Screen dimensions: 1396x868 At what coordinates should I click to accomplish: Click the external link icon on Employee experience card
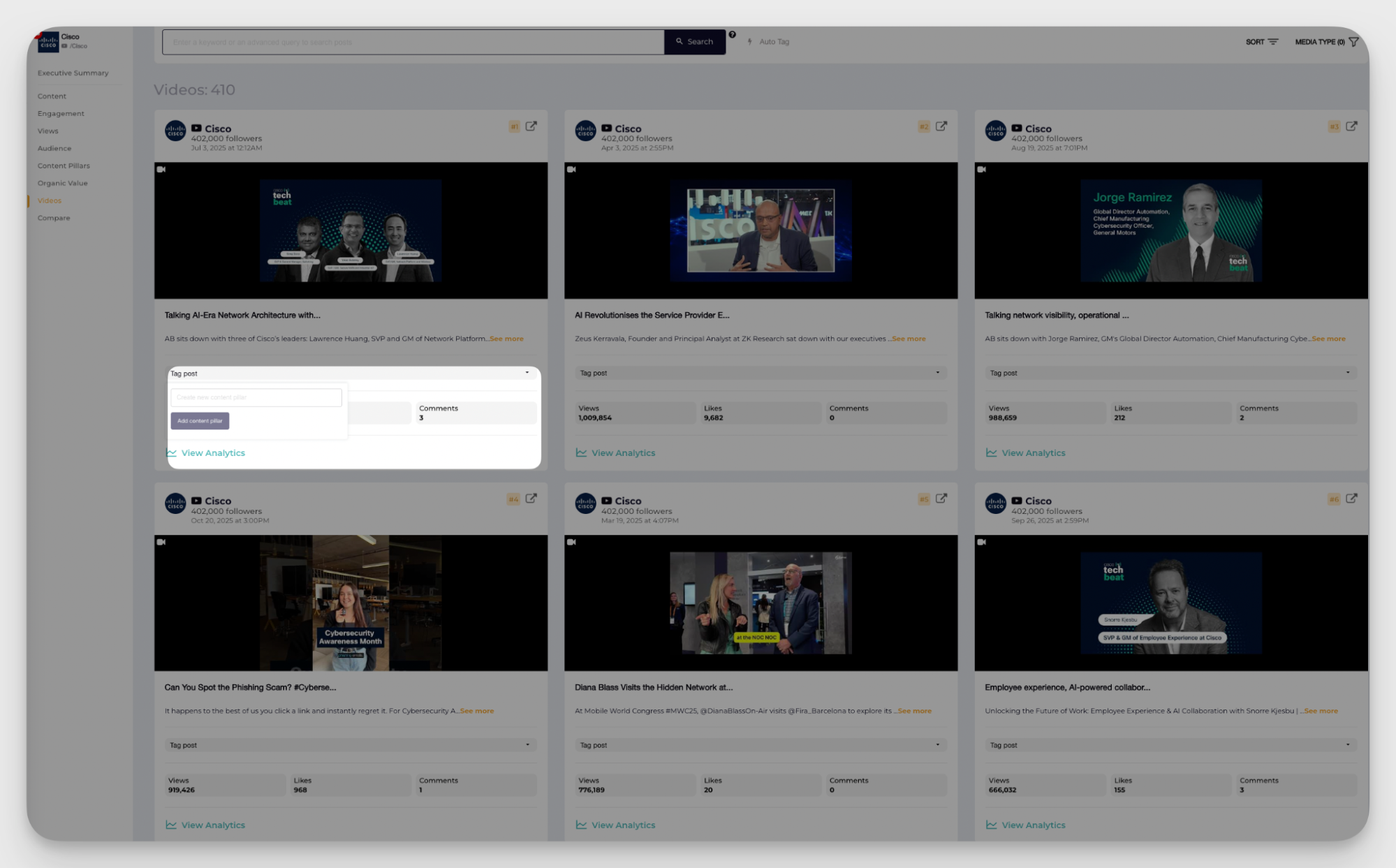click(x=1352, y=499)
